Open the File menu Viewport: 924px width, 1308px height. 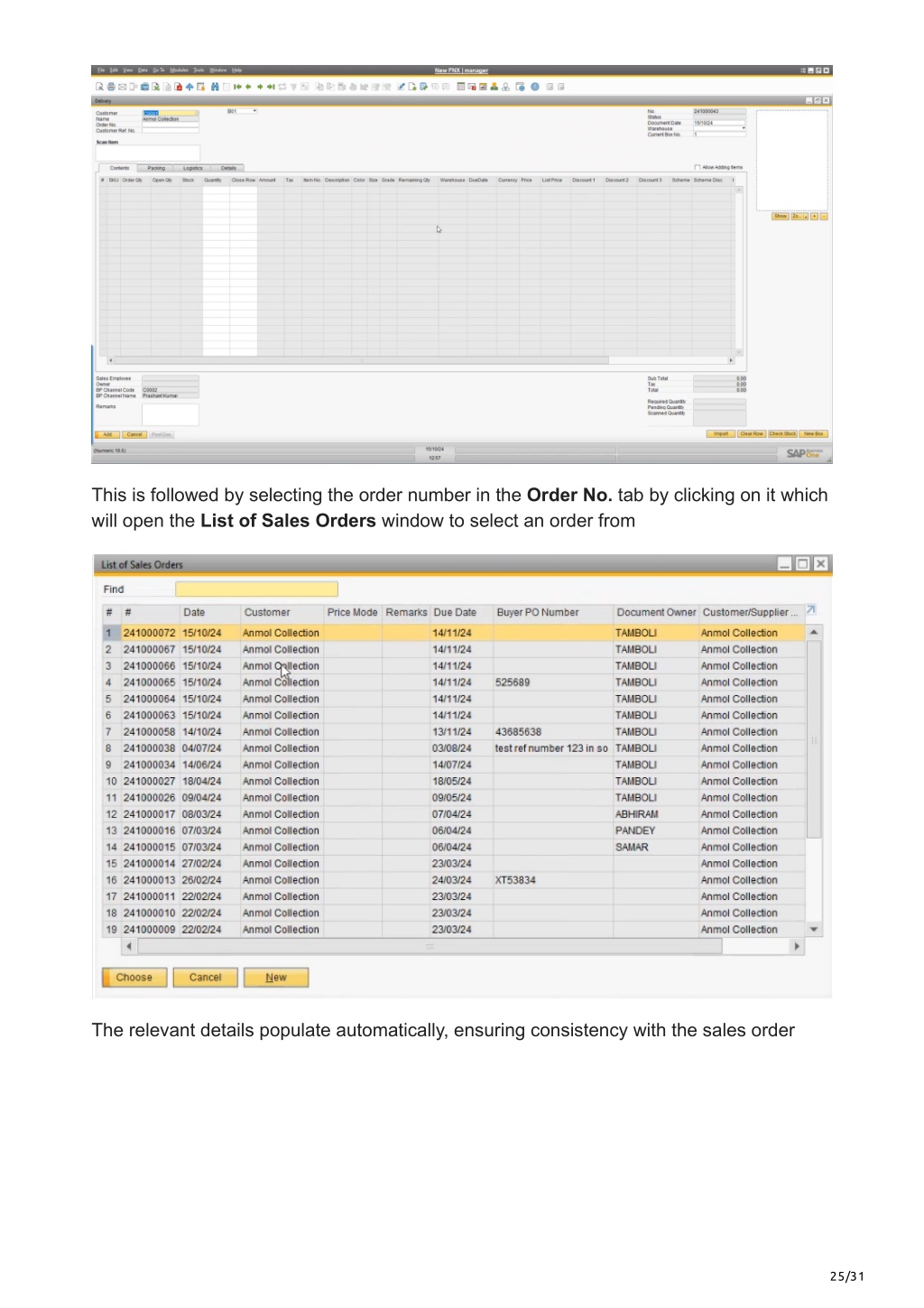(101, 70)
